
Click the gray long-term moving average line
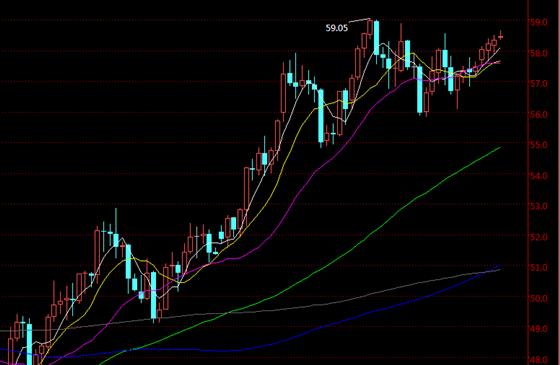click(357, 297)
